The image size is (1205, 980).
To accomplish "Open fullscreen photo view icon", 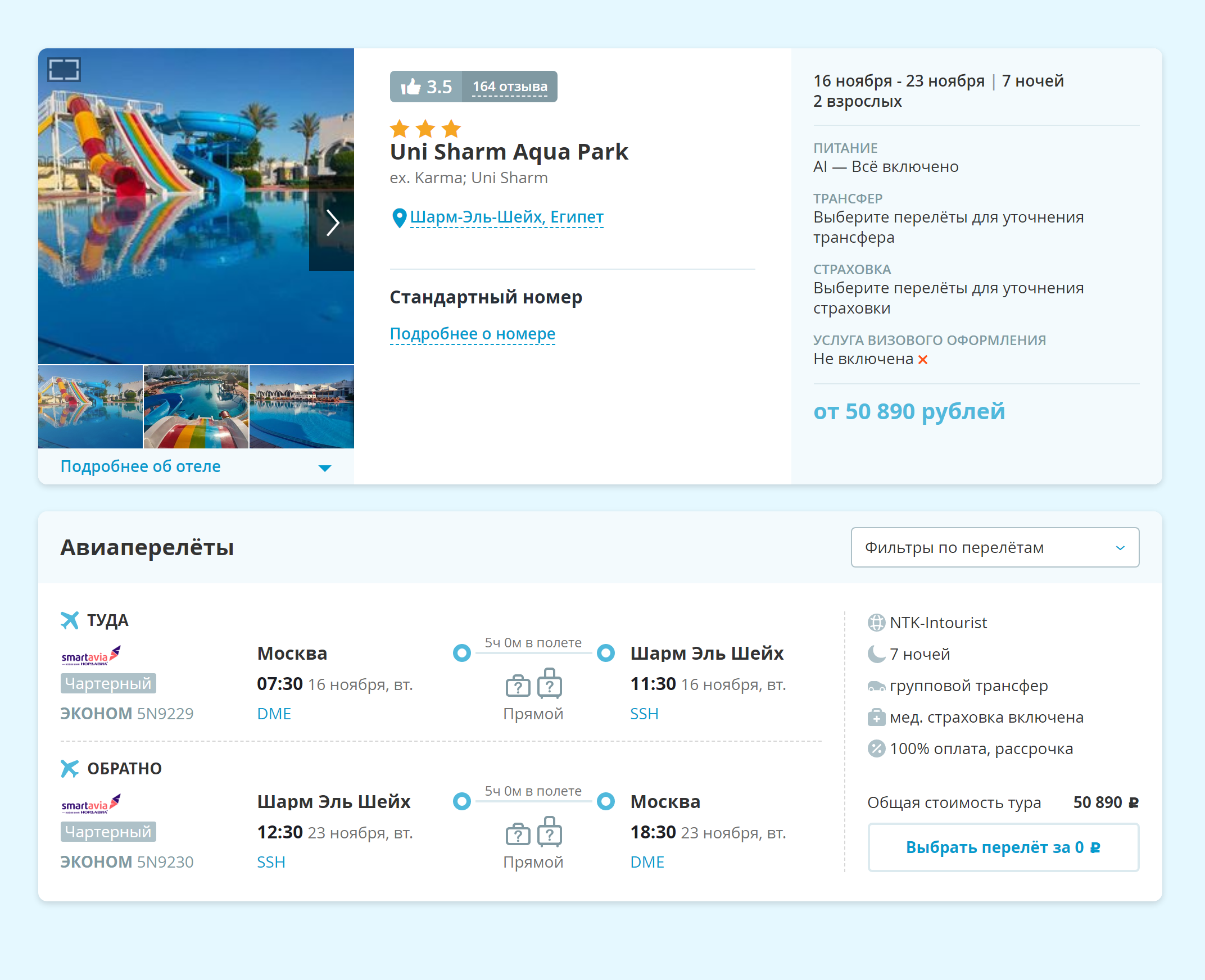I will [64, 70].
